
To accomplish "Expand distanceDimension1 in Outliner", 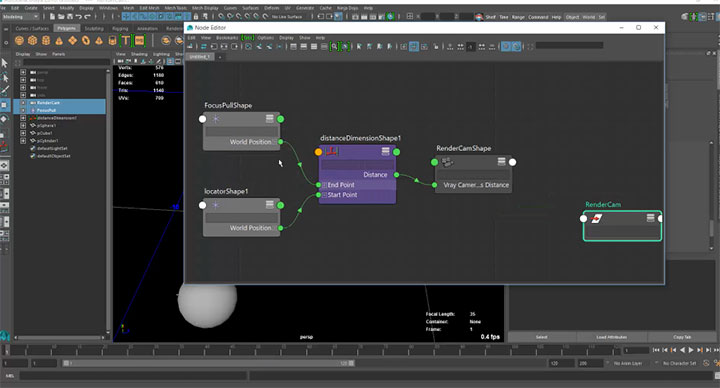I will click(23, 118).
